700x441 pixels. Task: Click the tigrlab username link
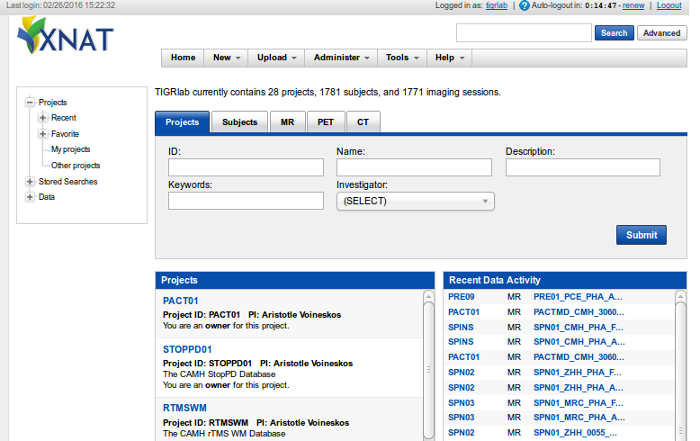(x=496, y=5)
